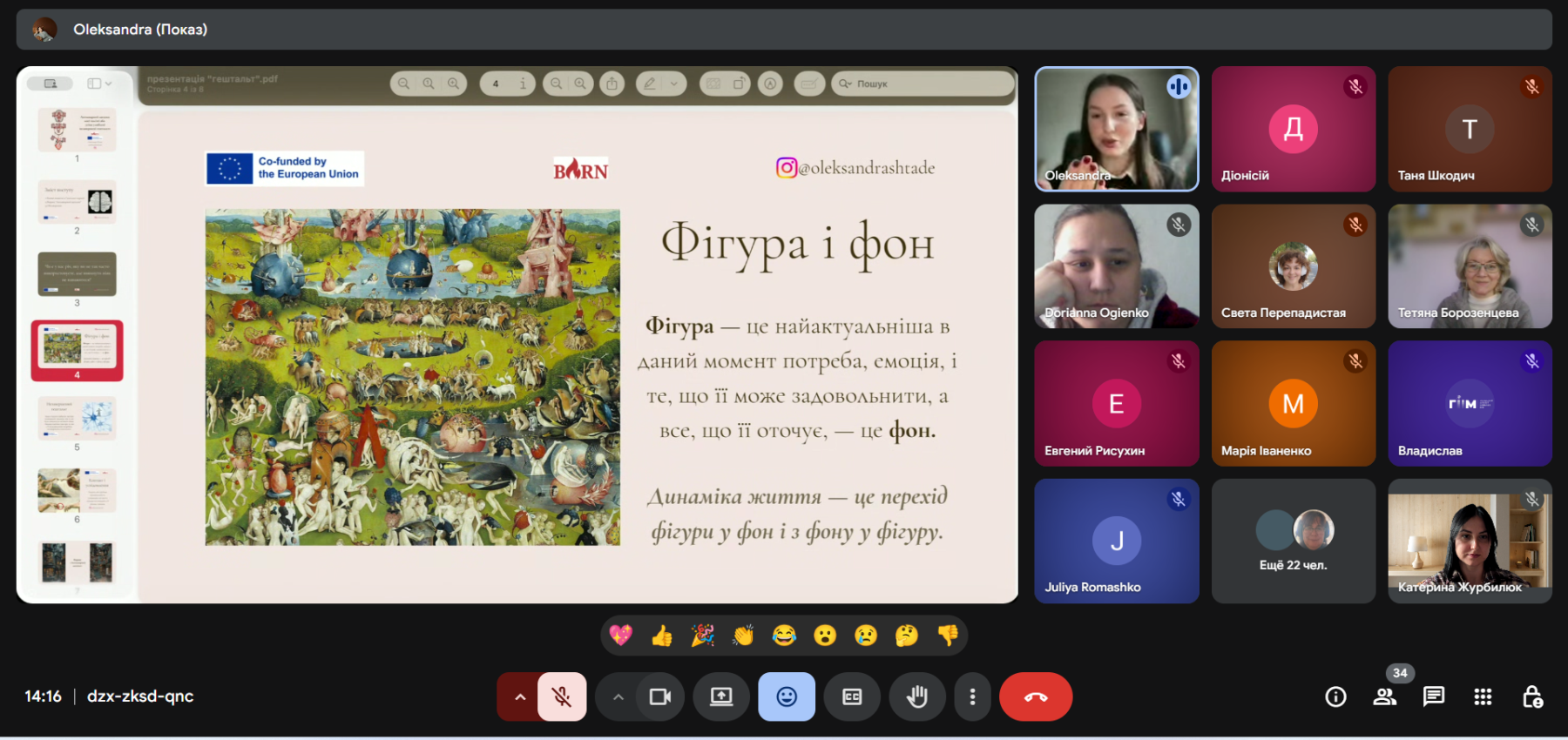
Task: Raise your hand in the meeting
Action: (x=916, y=696)
